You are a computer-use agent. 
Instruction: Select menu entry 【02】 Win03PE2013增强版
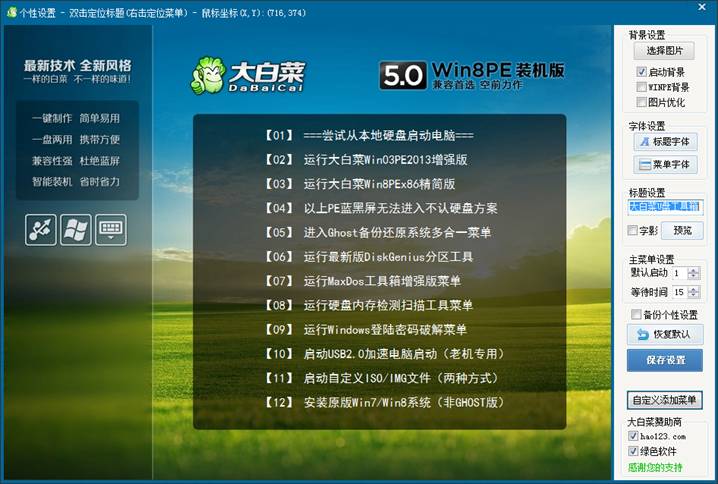(378, 160)
